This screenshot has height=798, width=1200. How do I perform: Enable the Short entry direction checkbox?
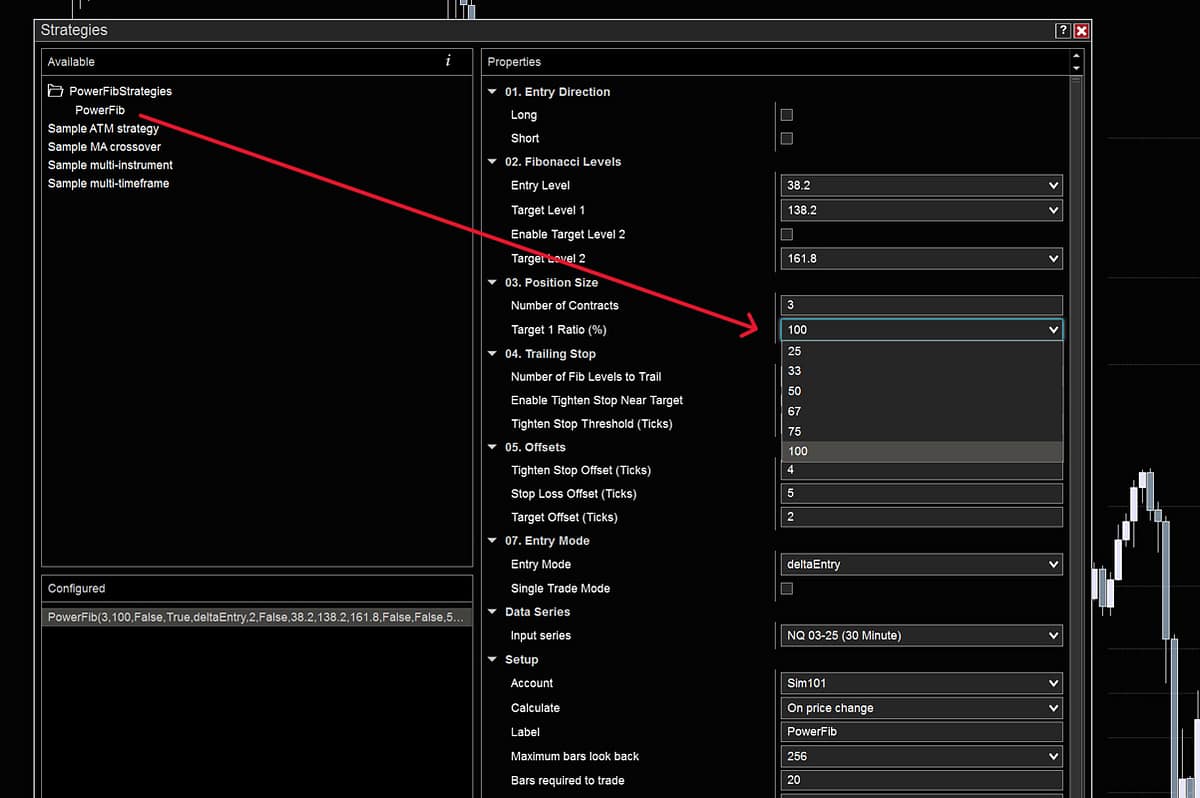786,138
